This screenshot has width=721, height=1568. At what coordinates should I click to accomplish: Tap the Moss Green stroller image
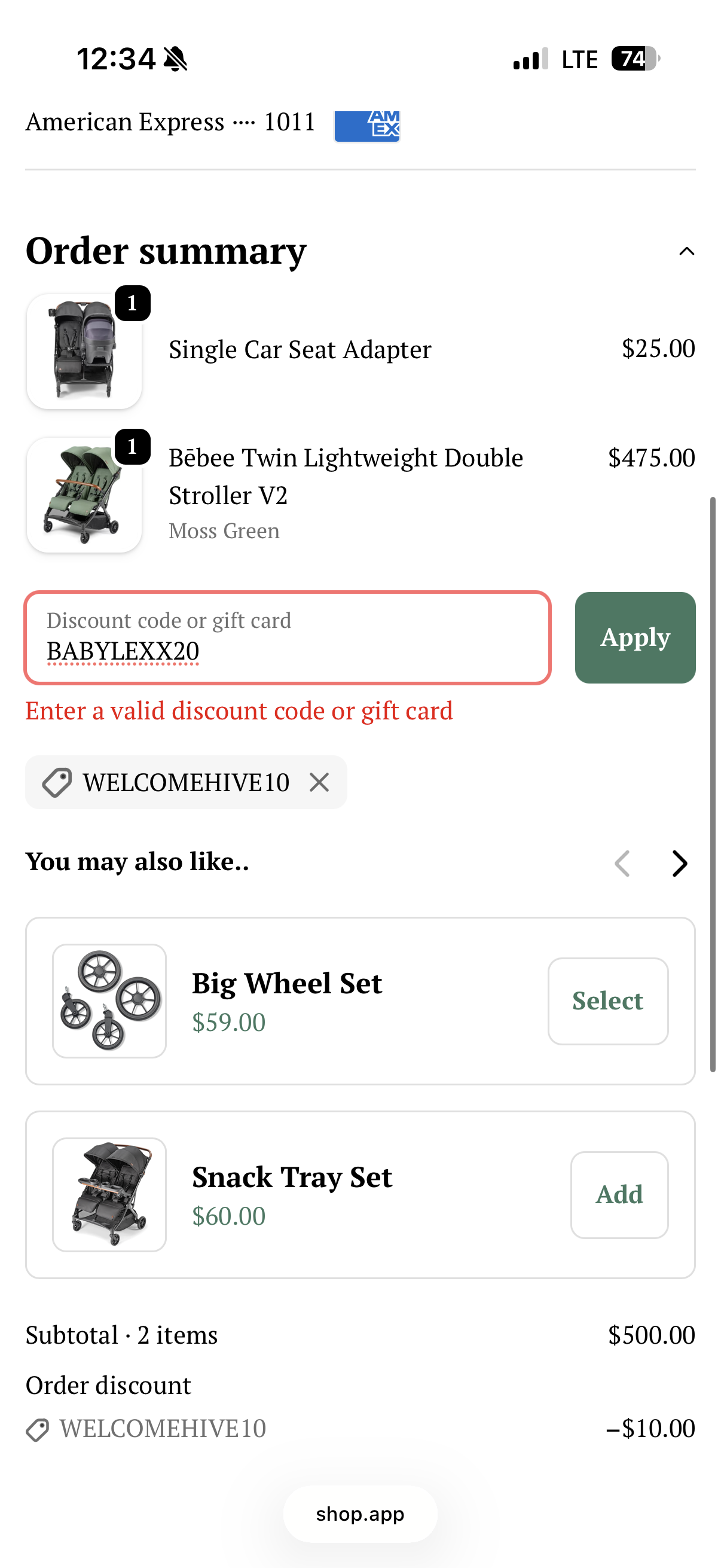(84, 495)
